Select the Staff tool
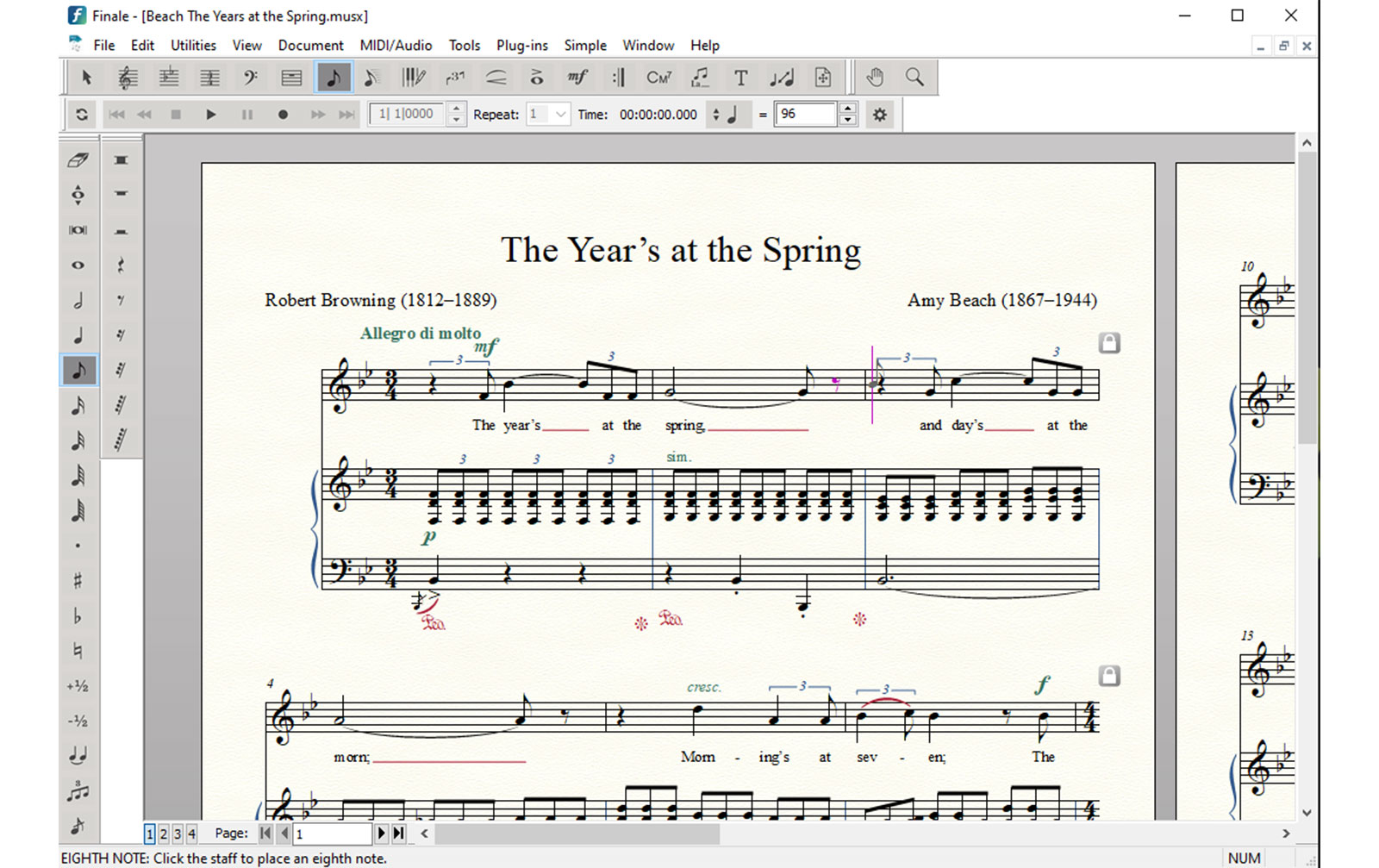Image resolution: width=1379 pixels, height=868 pixels. pyautogui.click(x=128, y=78)
